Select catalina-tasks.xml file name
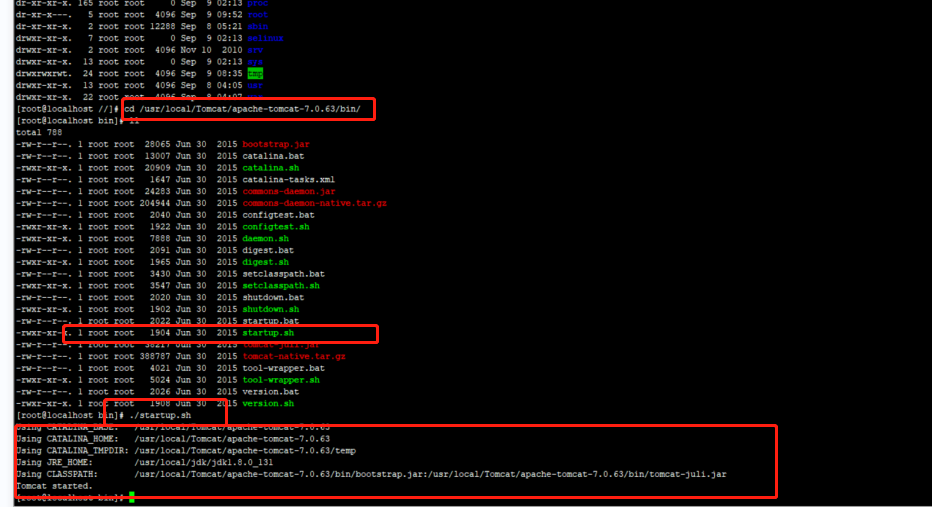The image size is (932, 507). 288,180
